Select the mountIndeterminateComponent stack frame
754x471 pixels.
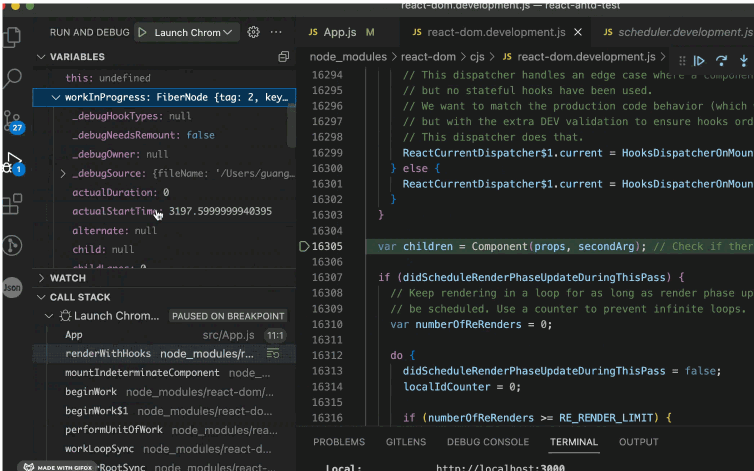coord(164,373)
